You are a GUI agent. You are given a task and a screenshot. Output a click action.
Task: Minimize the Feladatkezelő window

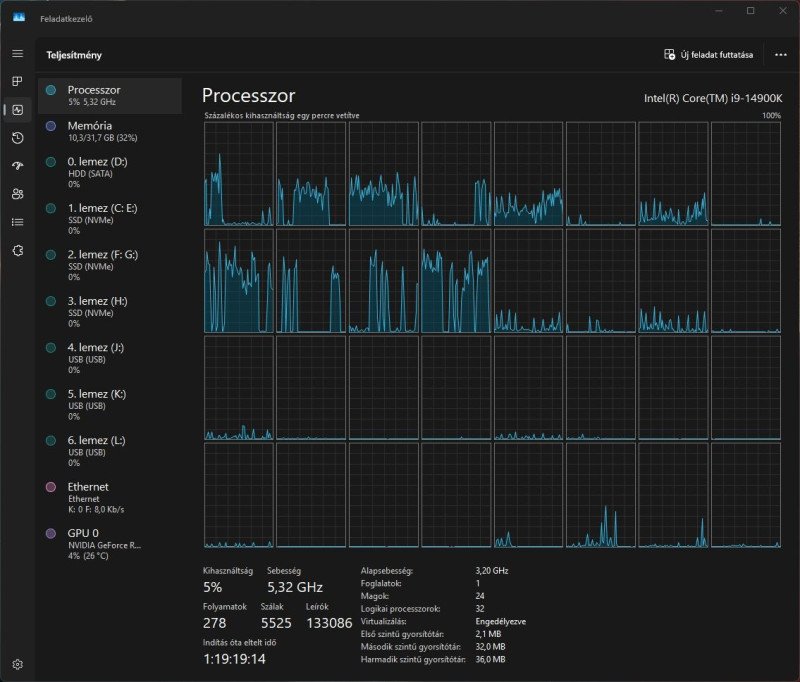(x=719, y=11)
